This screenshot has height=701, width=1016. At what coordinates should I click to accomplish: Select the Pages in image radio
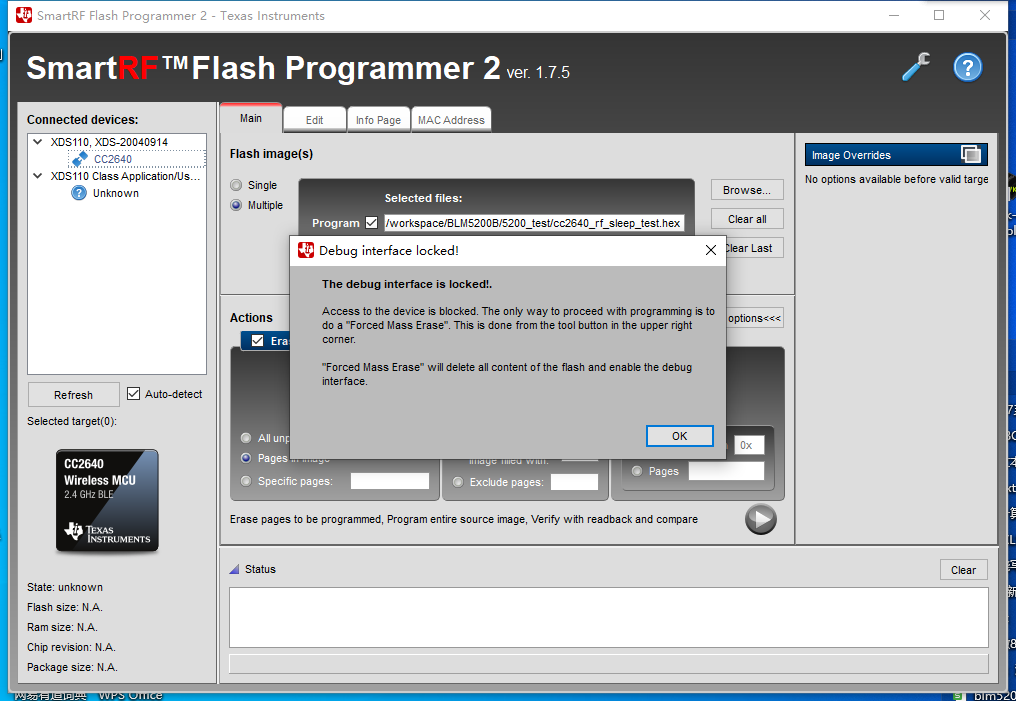click(246, 458)
